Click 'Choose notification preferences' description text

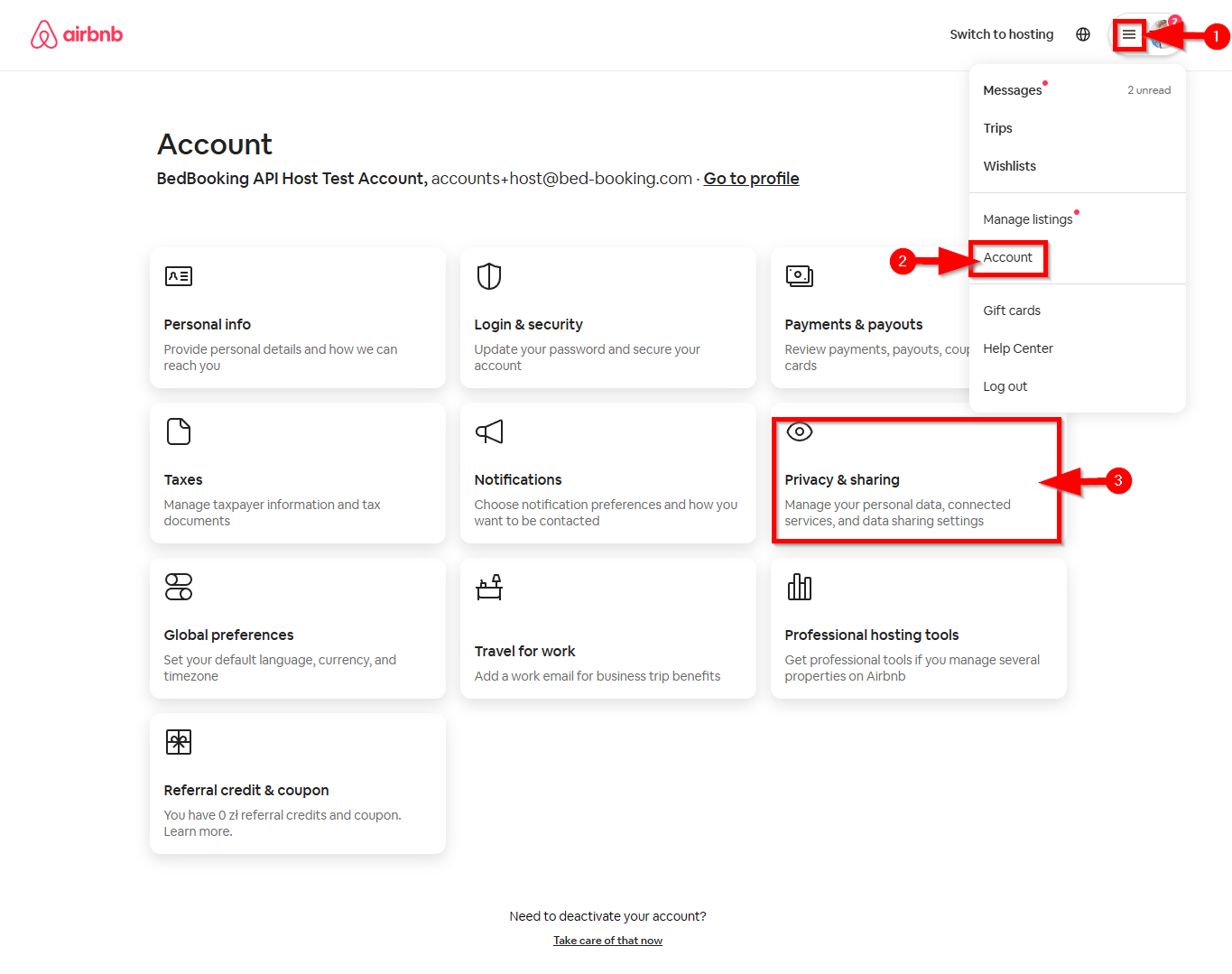pyautogui.click(x=606, y=513)
